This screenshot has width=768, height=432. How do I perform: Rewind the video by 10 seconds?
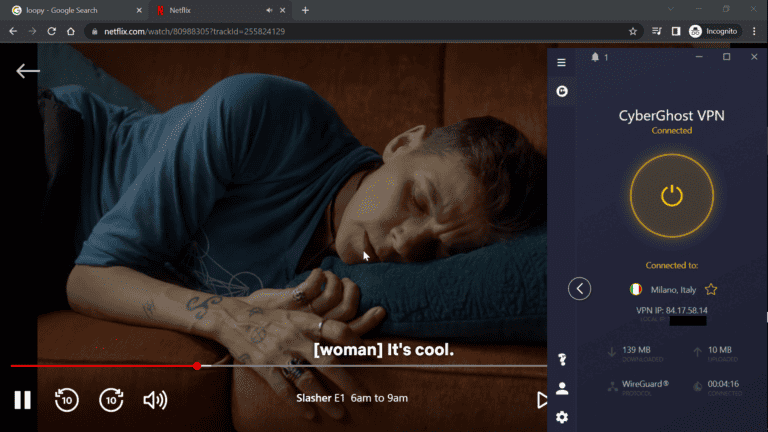(66, 400)
